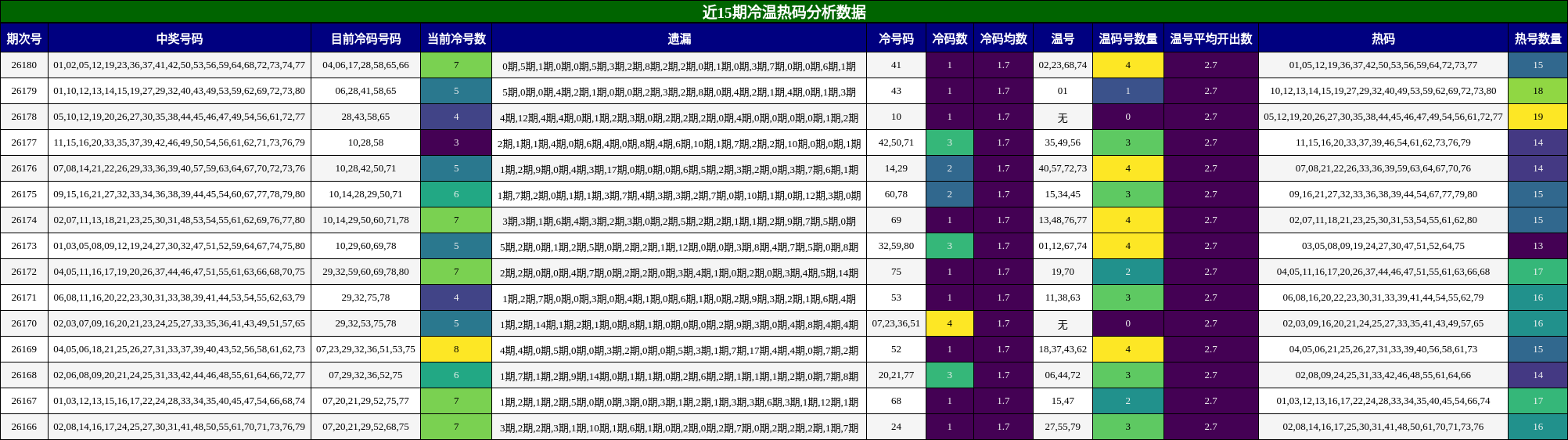The width and height of the screenshot is (1568, 440).
Task: Click current cold numbers 28,43,58,65
Action: pyautogui.click(x=365, y=117)
